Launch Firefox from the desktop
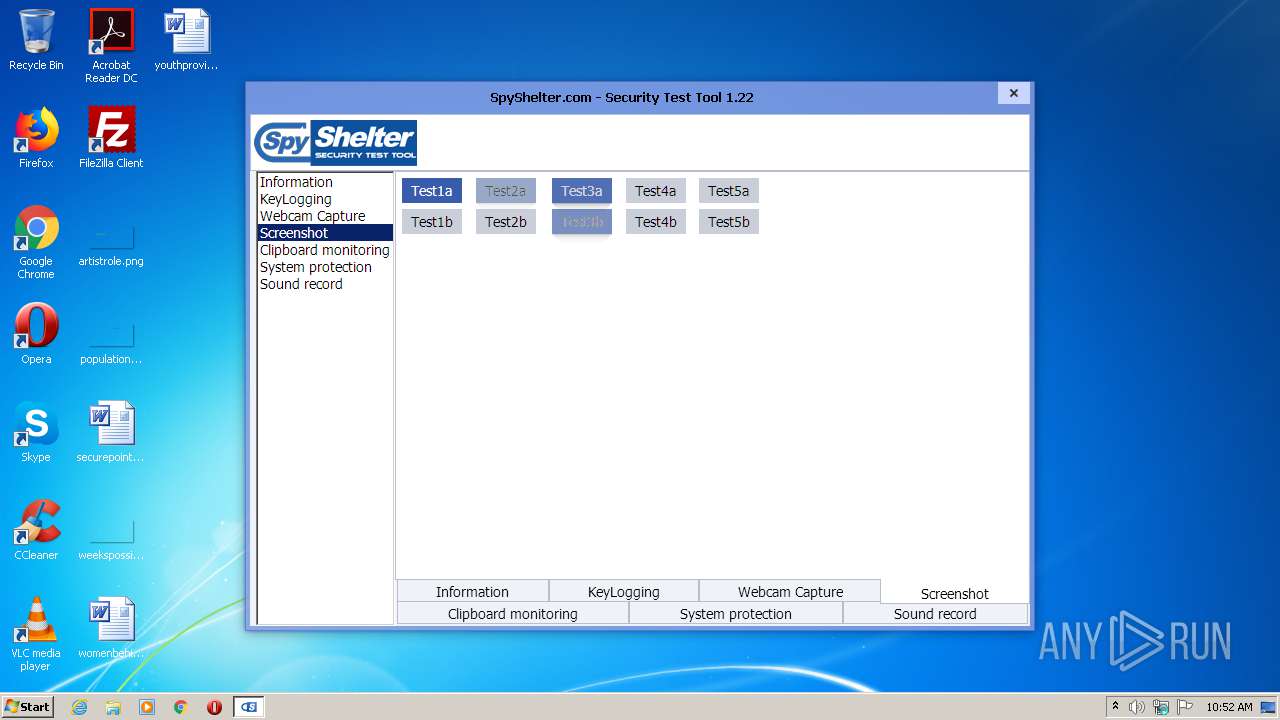 pos(36,138)
